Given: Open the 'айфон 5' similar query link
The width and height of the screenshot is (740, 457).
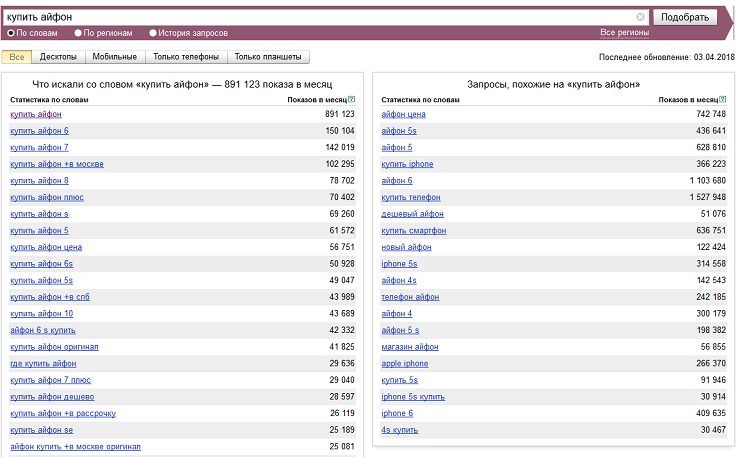Looking at the screenshot, I should pos(397,147).
